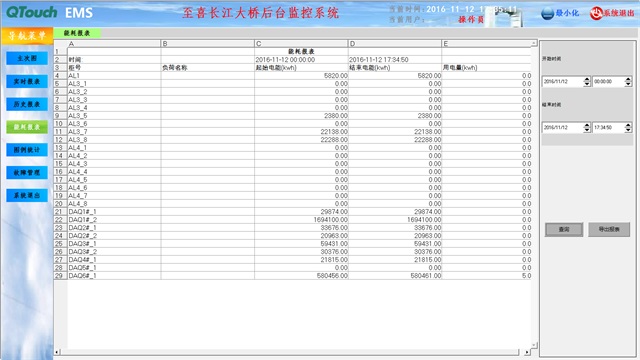Click the DAQ1#_1 cabinet cell

coord(114,211)
